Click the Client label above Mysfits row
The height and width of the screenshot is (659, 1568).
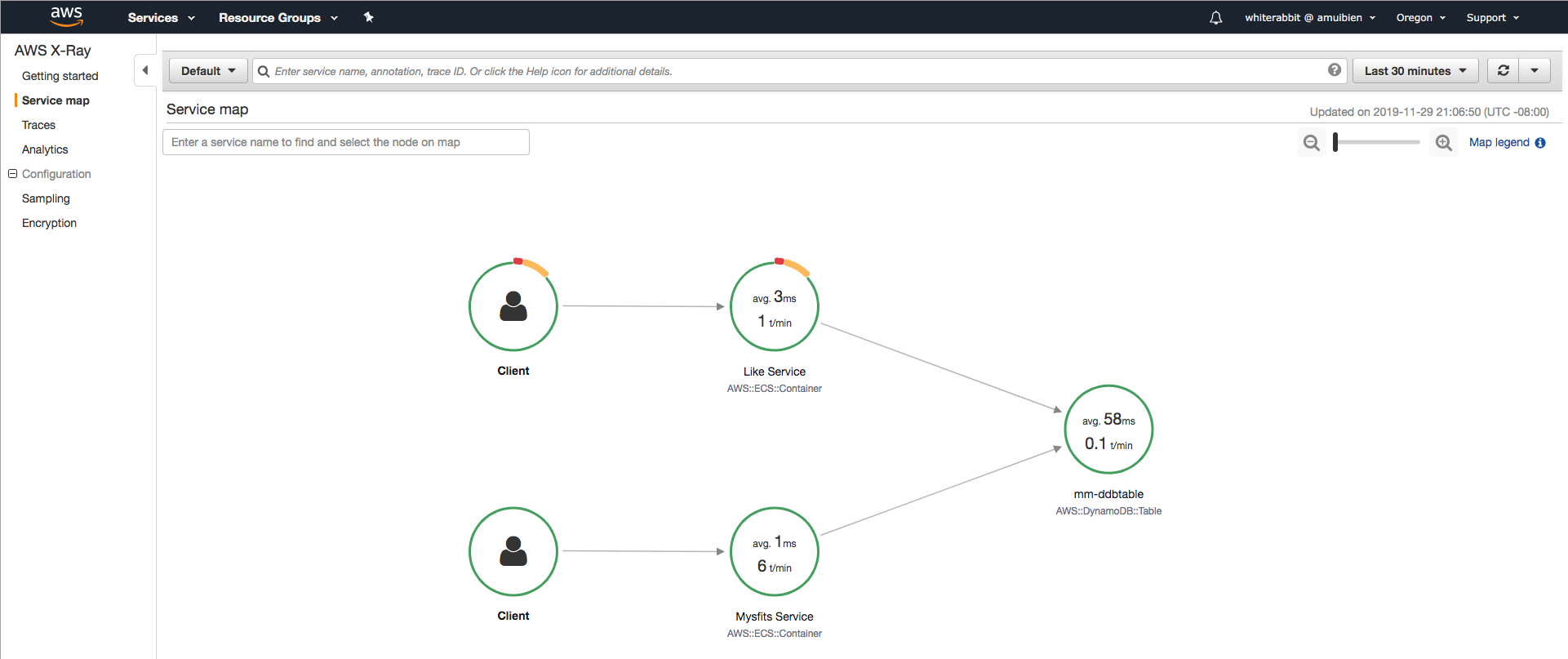513,371
